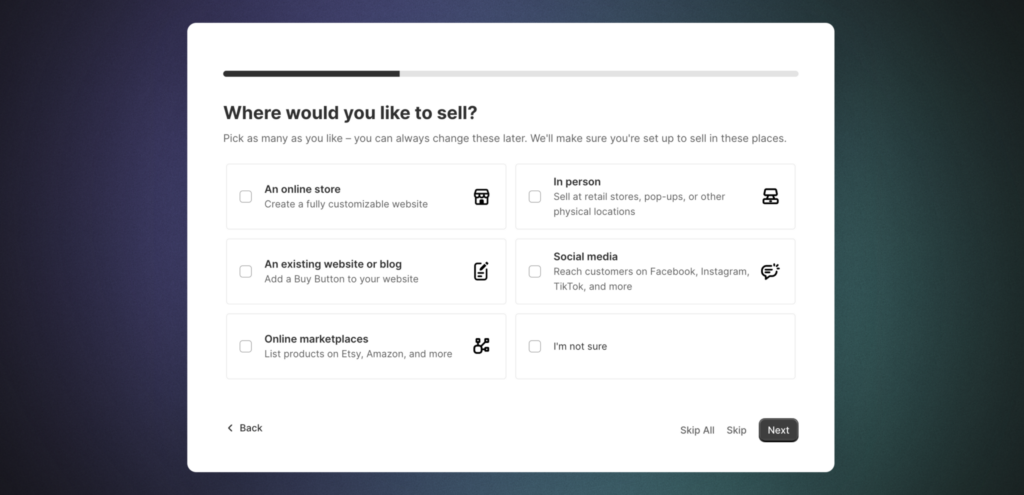
Task: Go Back to the previous step
Action: [x=250, y=428]
